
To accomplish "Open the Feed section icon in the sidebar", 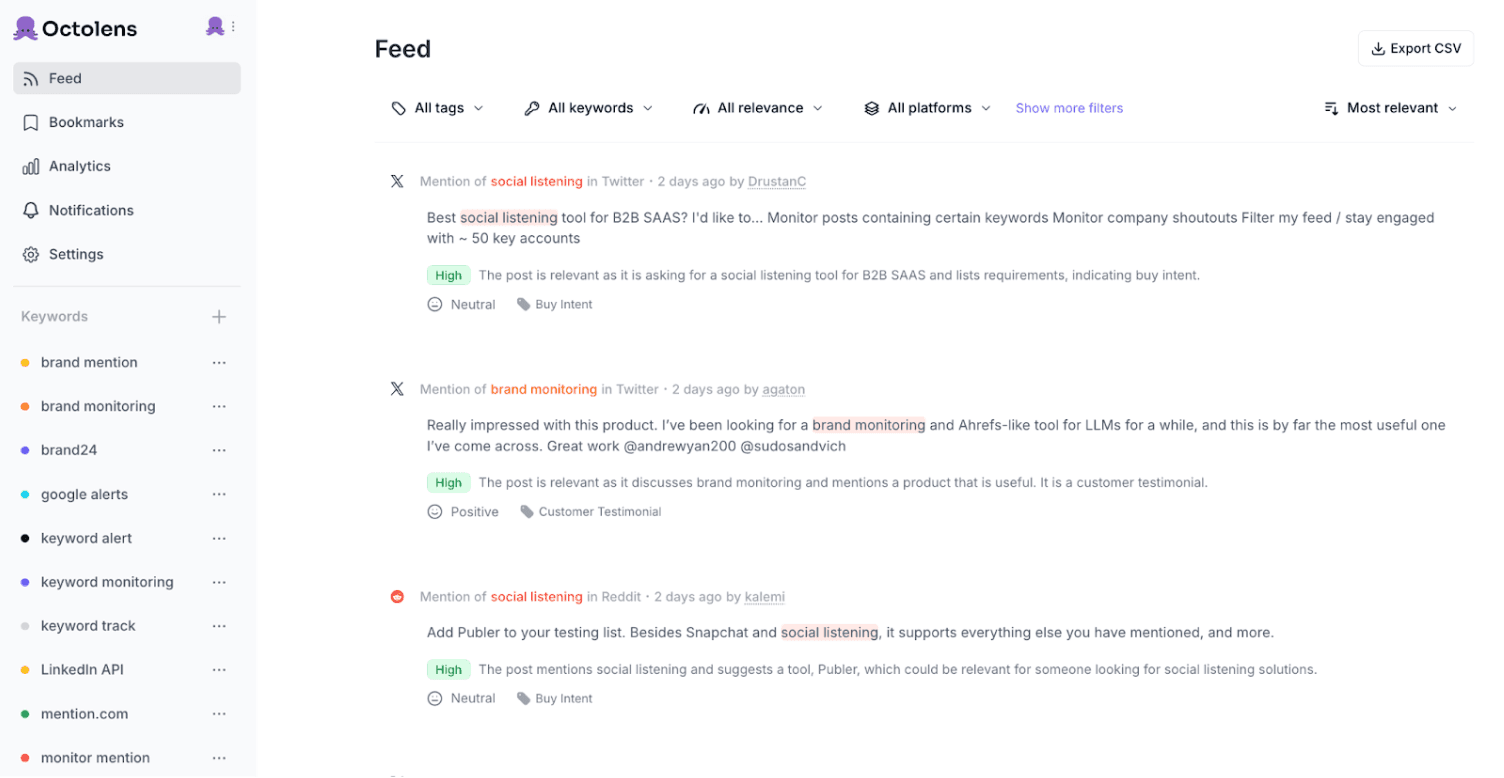I will tap(32, 78).
